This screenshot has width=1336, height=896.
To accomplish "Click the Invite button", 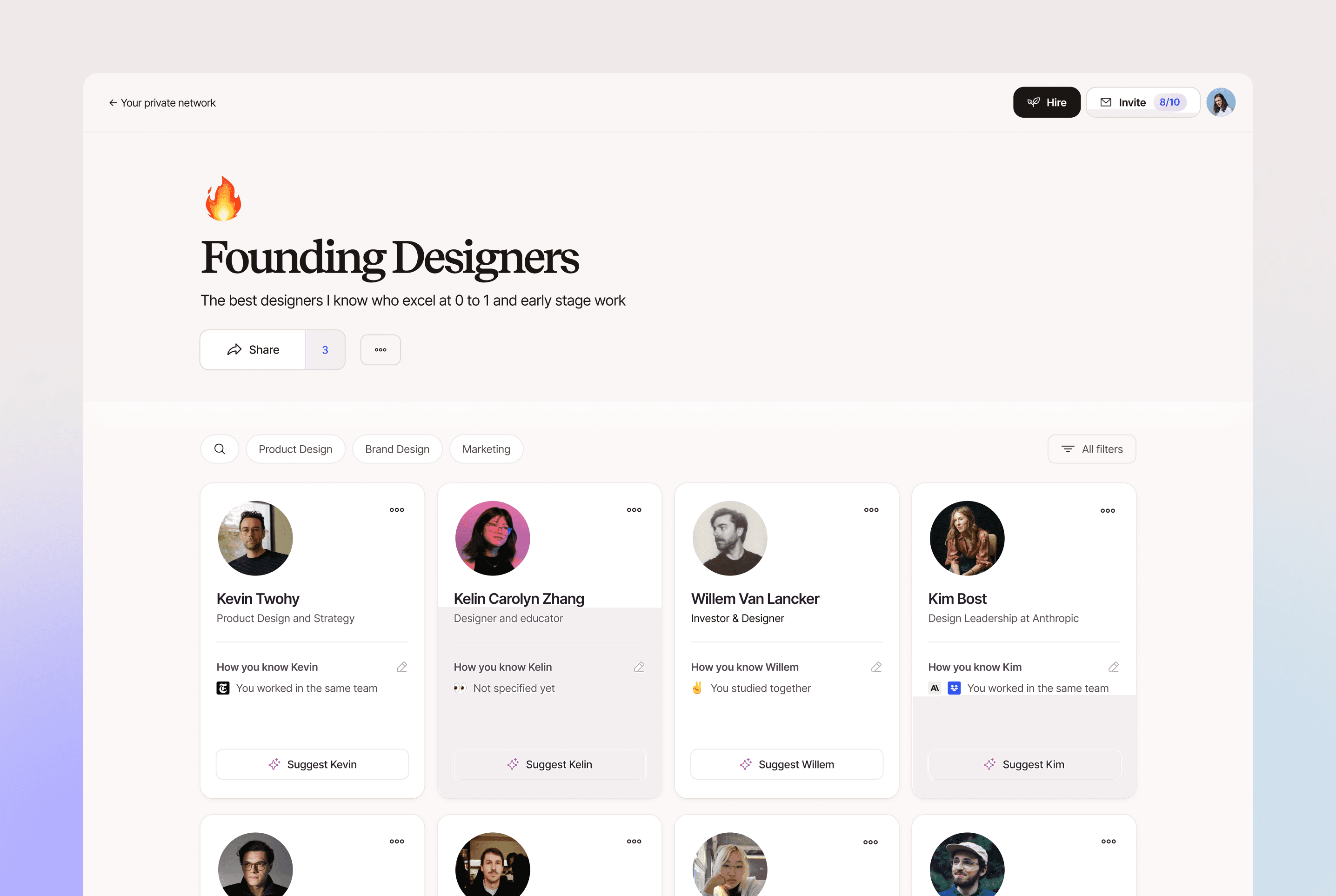I will pos(1143,102).
